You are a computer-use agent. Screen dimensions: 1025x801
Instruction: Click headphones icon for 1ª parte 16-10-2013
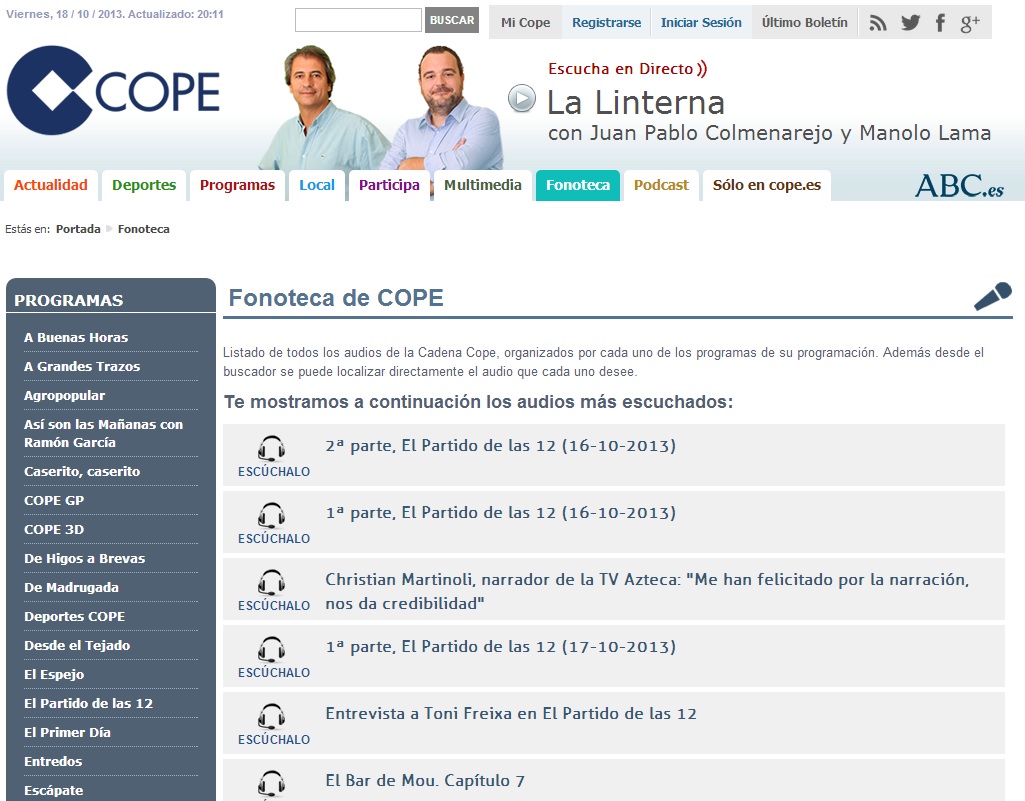(x=271, y=515)
